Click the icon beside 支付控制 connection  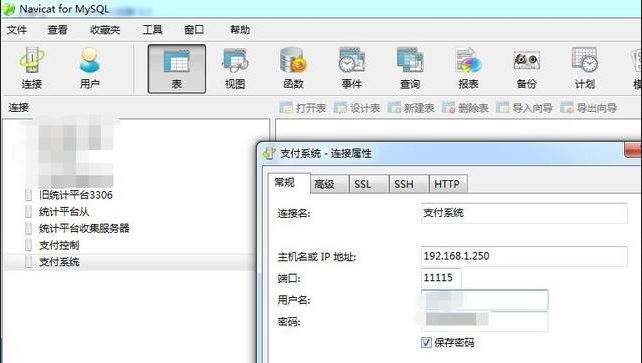tap(28, 245)
